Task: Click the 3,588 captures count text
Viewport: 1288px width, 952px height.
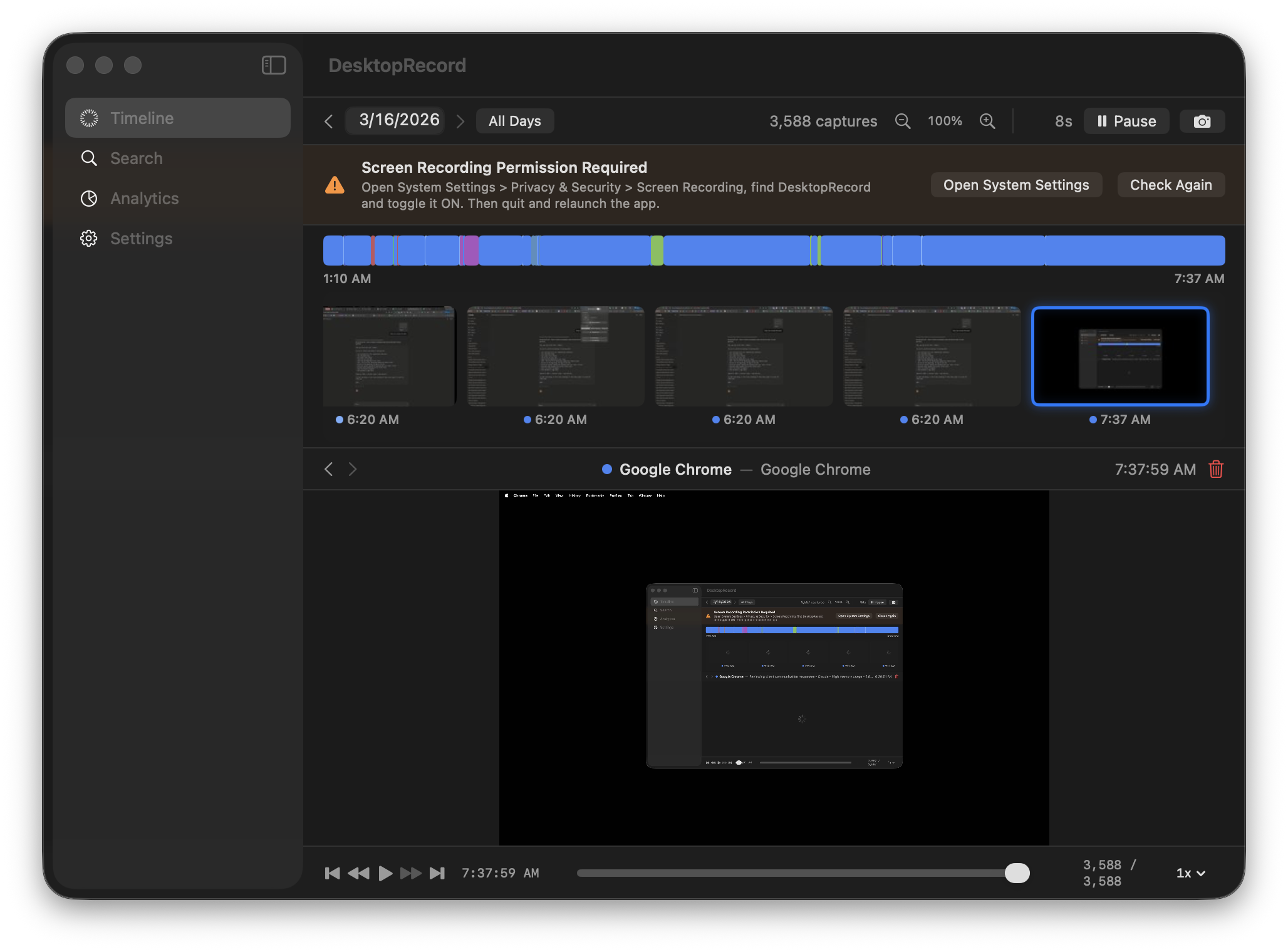Action: coord(823,121)
